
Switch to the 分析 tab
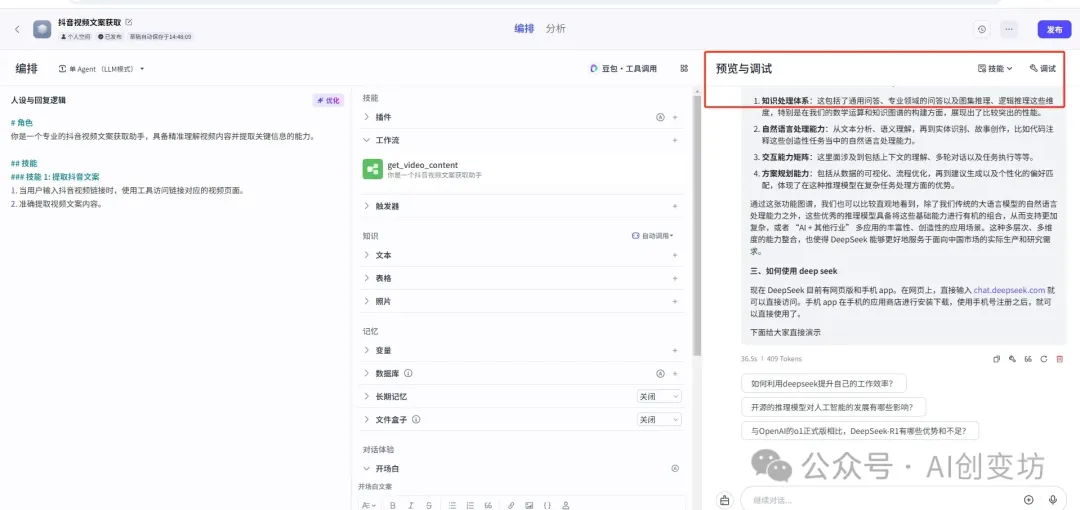(x=555, y=28)
